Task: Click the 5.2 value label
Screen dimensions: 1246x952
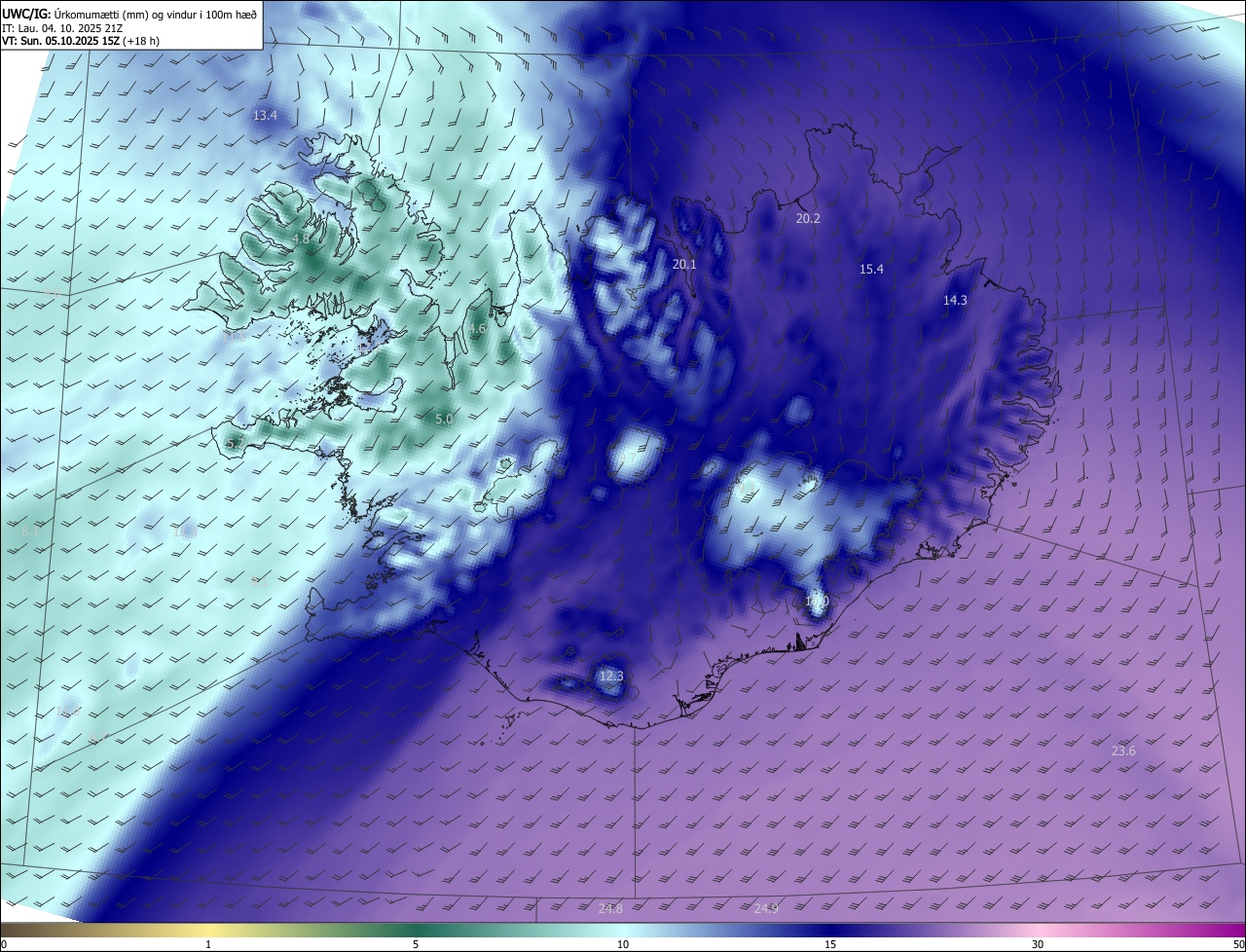Action: click(x=235, y=444)
